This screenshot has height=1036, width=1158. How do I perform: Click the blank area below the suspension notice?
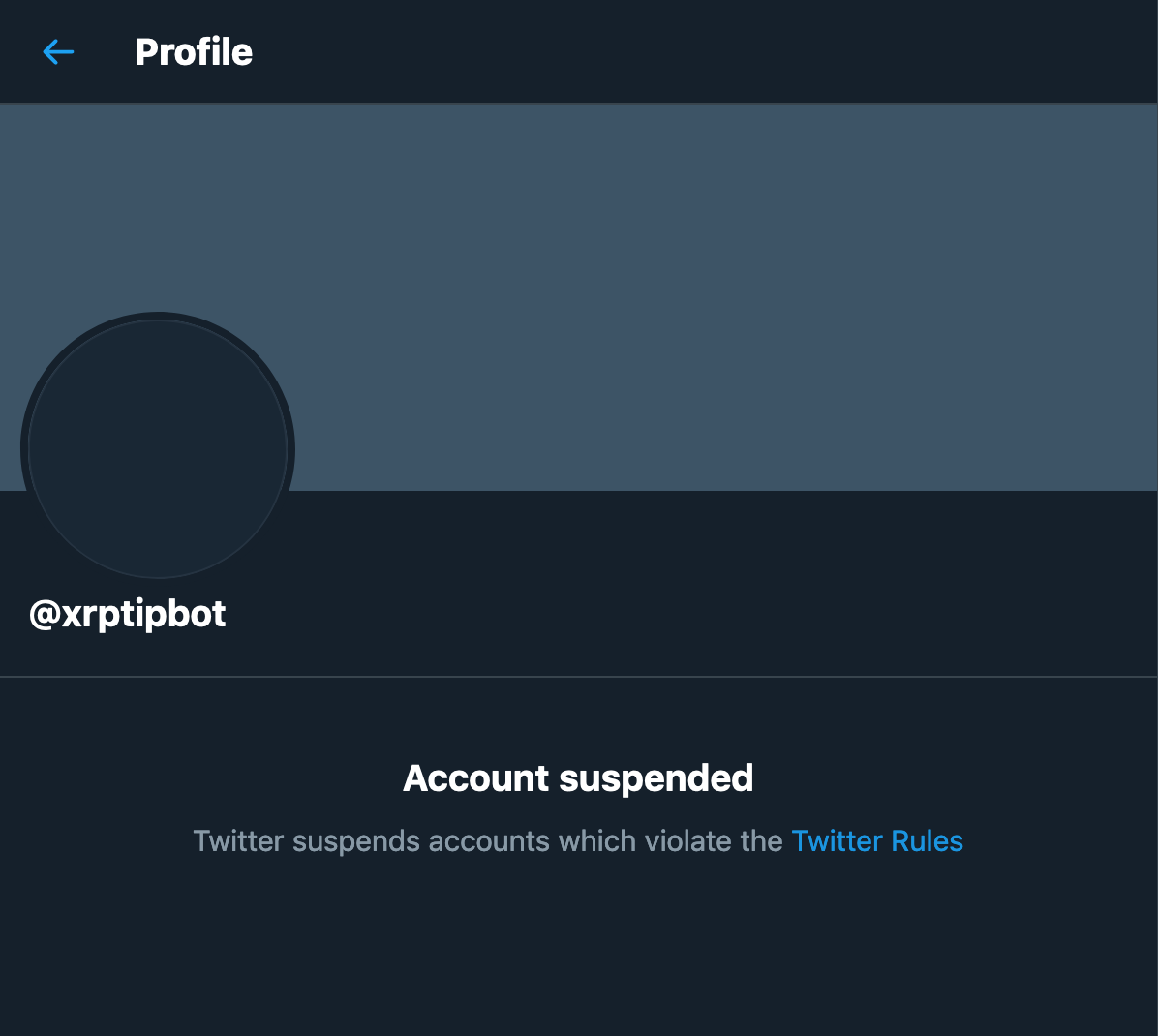pos(578,953)
